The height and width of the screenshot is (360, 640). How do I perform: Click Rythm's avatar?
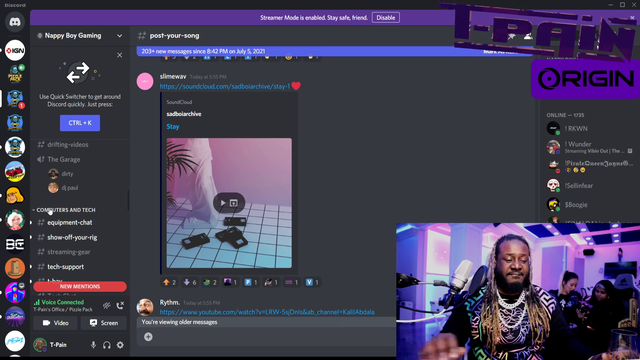click(x=145, y=307)
